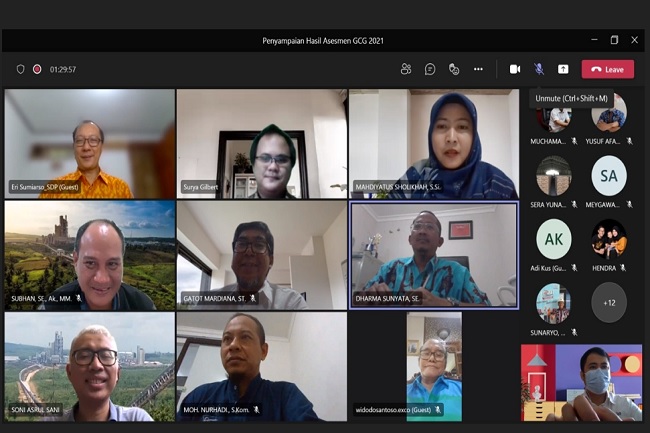
Task: Click the reactions raise-hand icon
Action: (454, 69)
